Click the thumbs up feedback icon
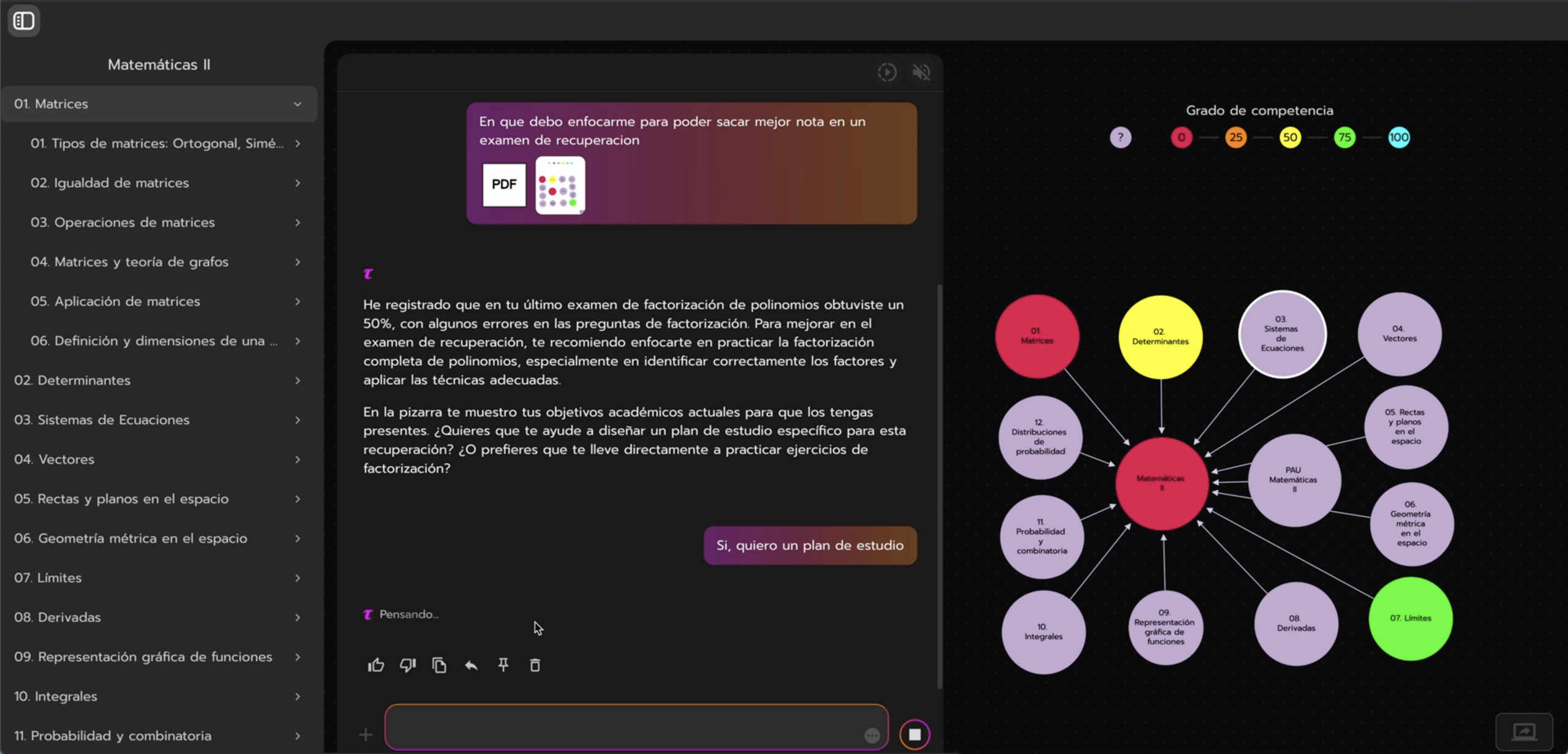 376,665
